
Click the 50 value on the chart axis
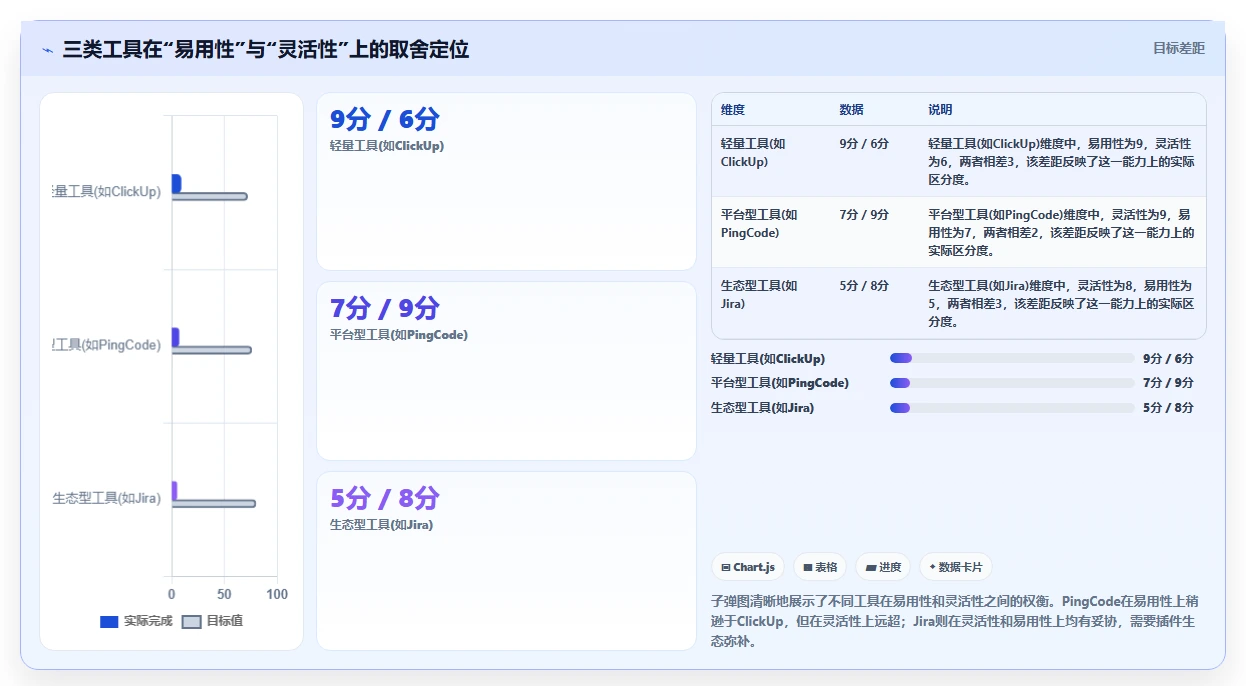tap(224, 594)
